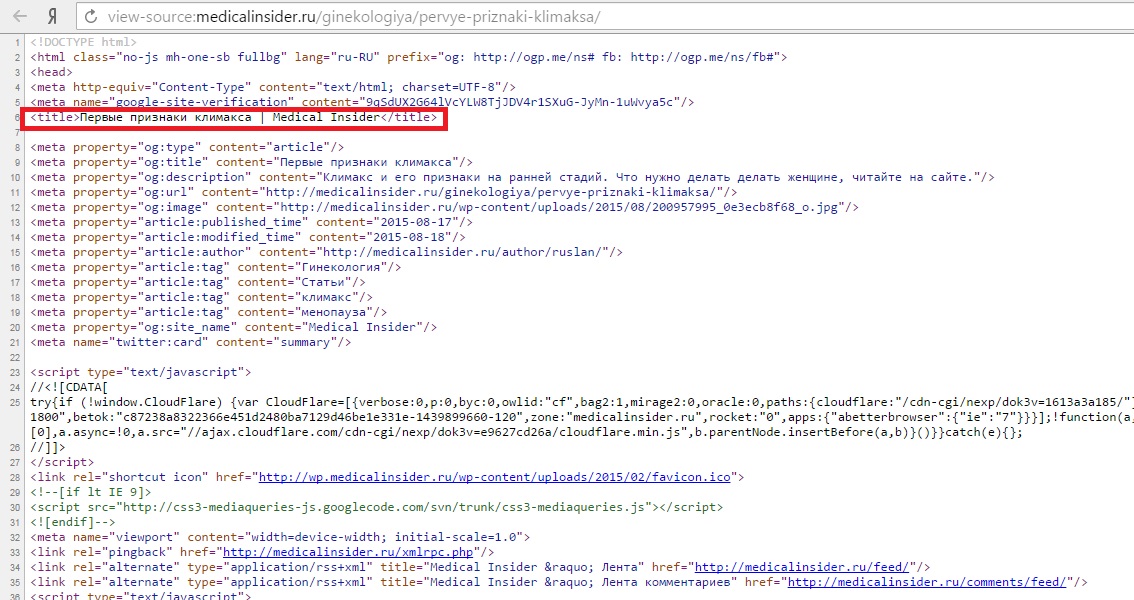
Task: Click the og:url meta line
Action: point(383,192)
